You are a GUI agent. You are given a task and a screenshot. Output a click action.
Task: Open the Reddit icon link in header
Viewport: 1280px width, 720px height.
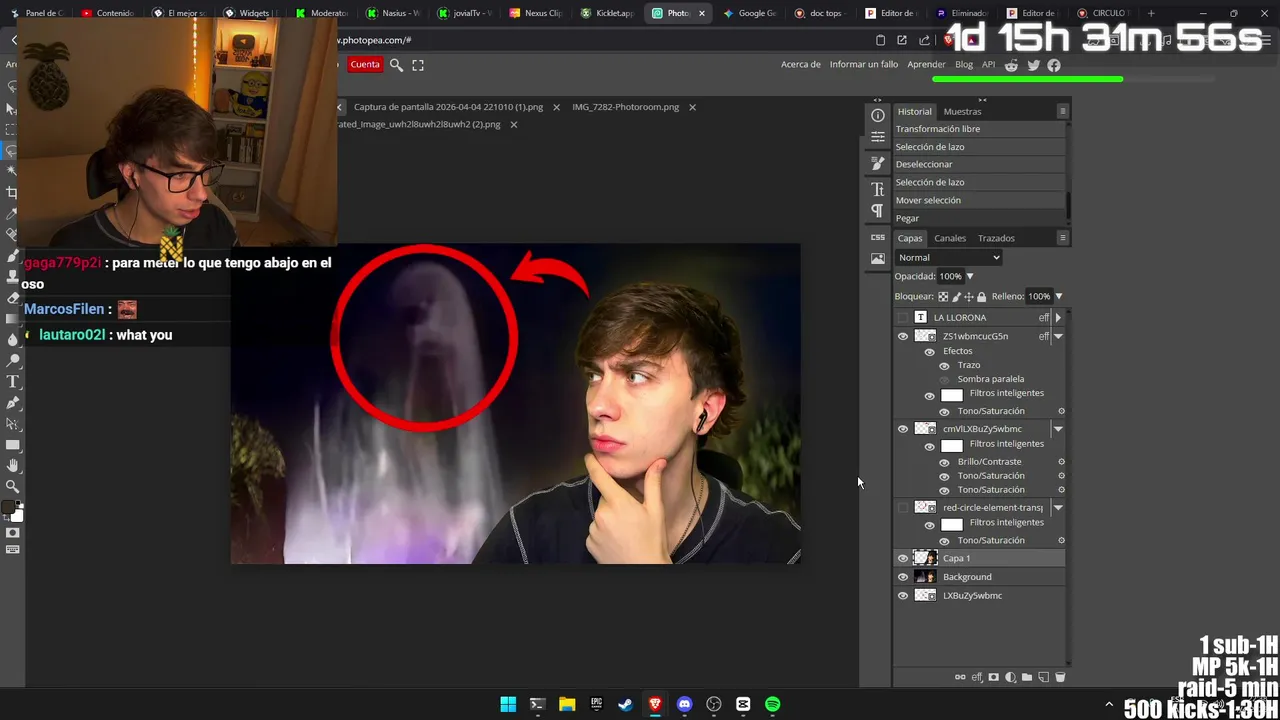click(x=1011, y=65)
